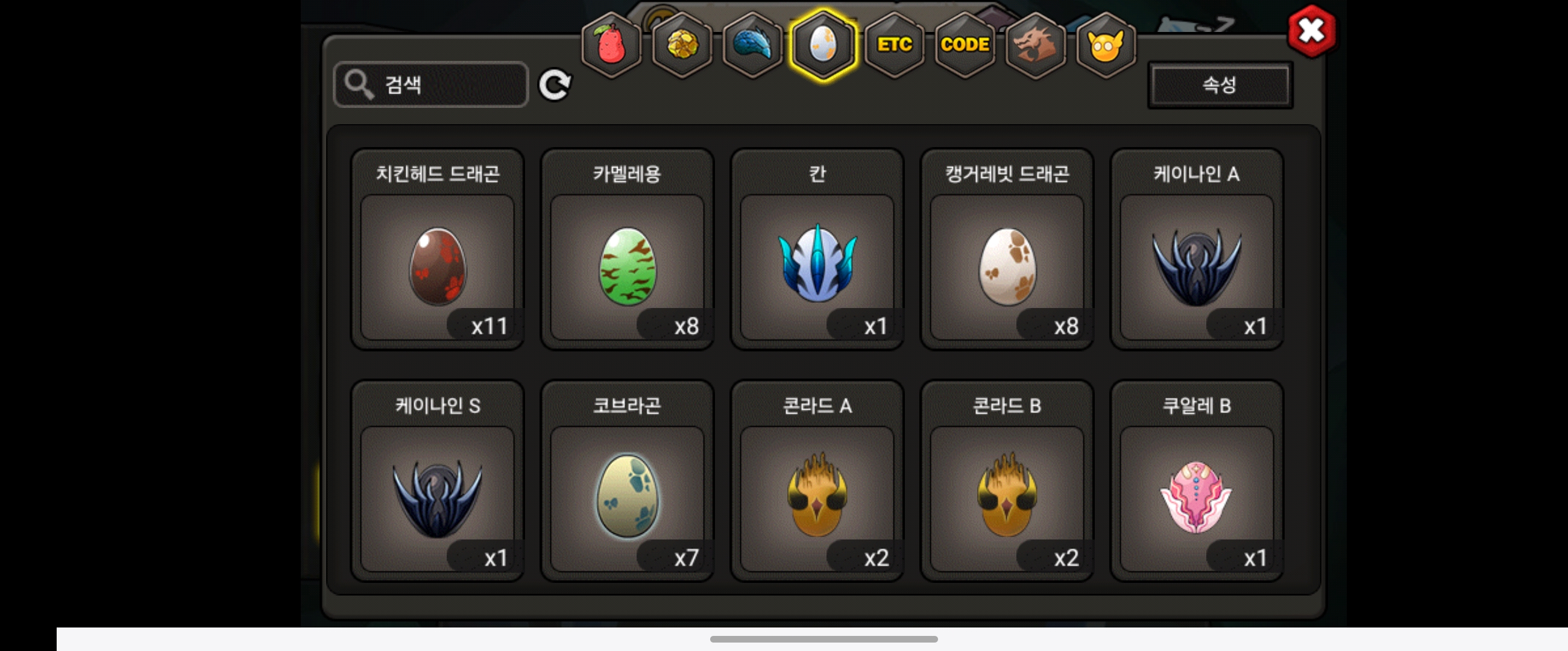1568x651 pixels.
Task: Select the gold nugget category icon
Action: pos(682,45)
